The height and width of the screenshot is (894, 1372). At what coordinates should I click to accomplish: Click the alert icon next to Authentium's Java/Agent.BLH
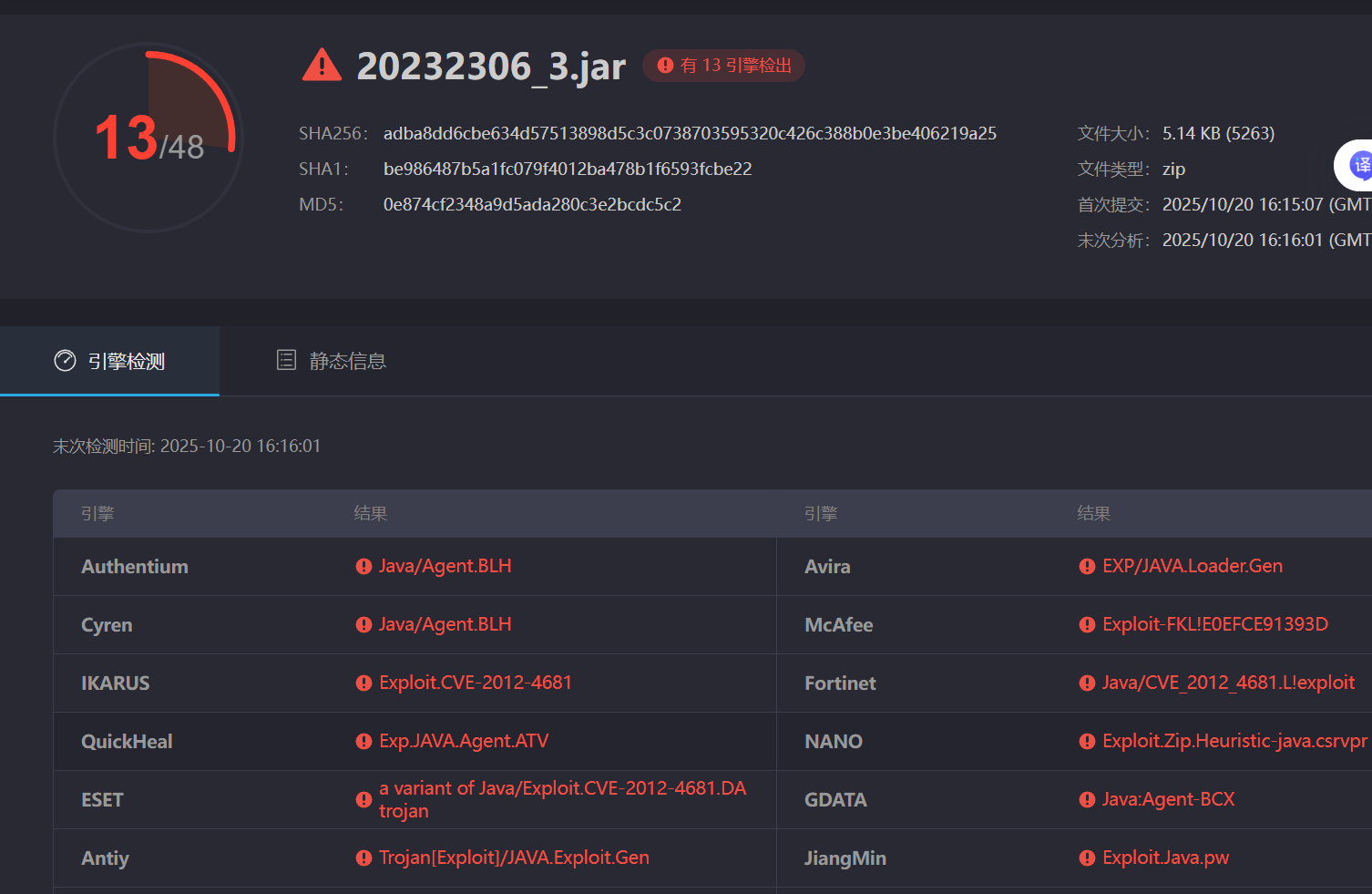coord(363,567)
